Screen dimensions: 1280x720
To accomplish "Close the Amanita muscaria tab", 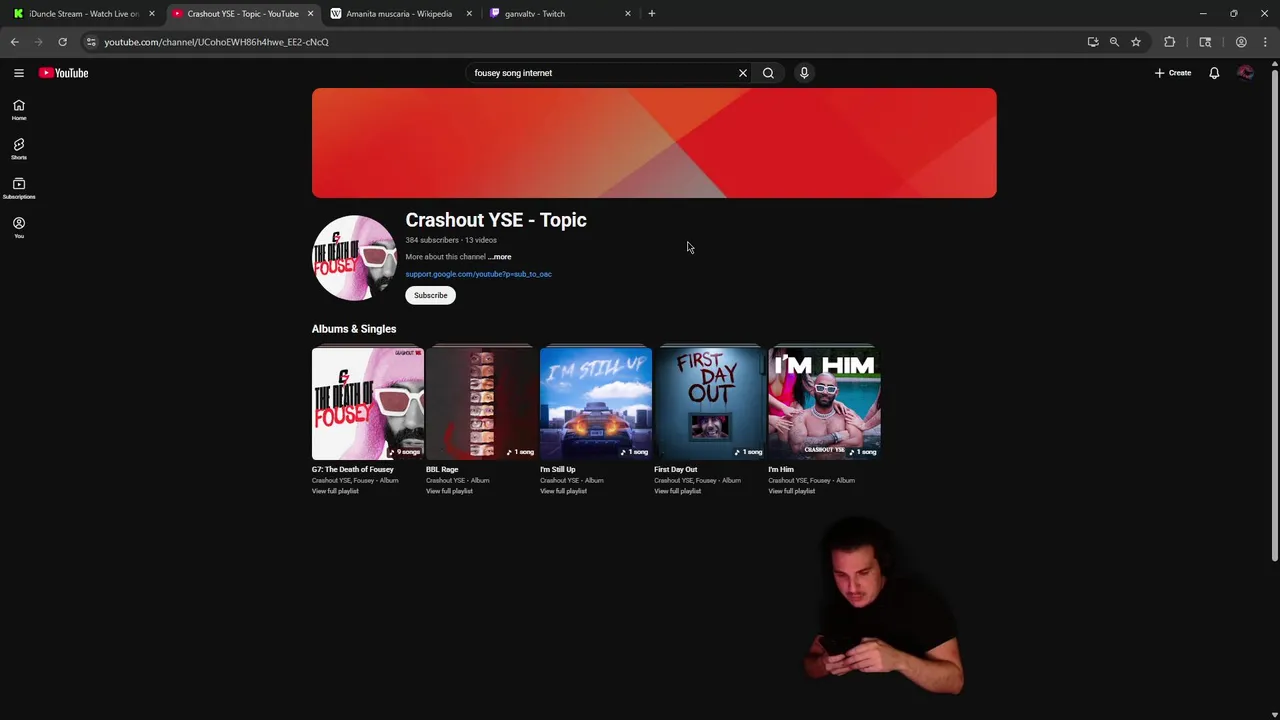I will point(469,14).
